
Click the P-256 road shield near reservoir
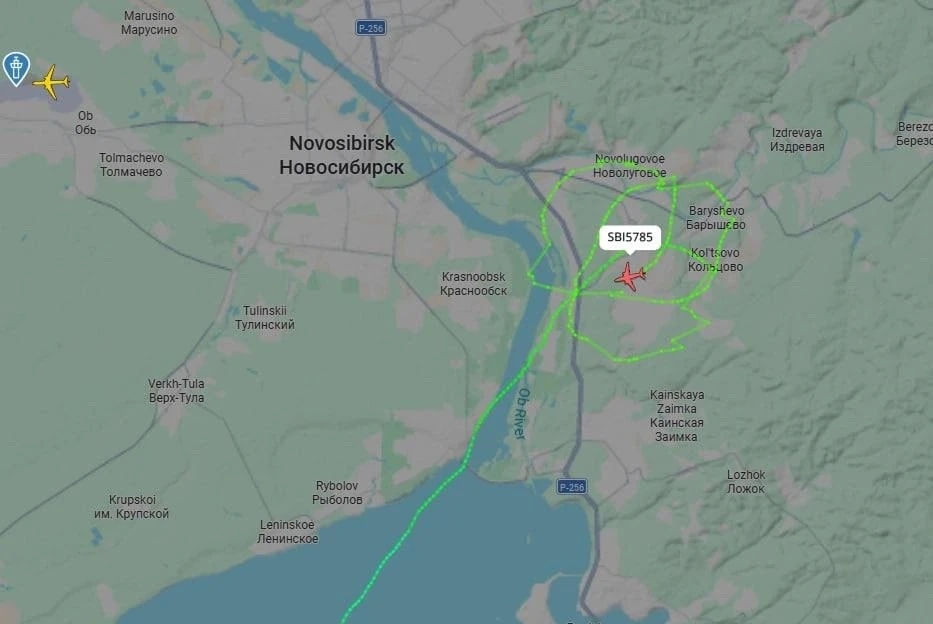pos(572,487)
